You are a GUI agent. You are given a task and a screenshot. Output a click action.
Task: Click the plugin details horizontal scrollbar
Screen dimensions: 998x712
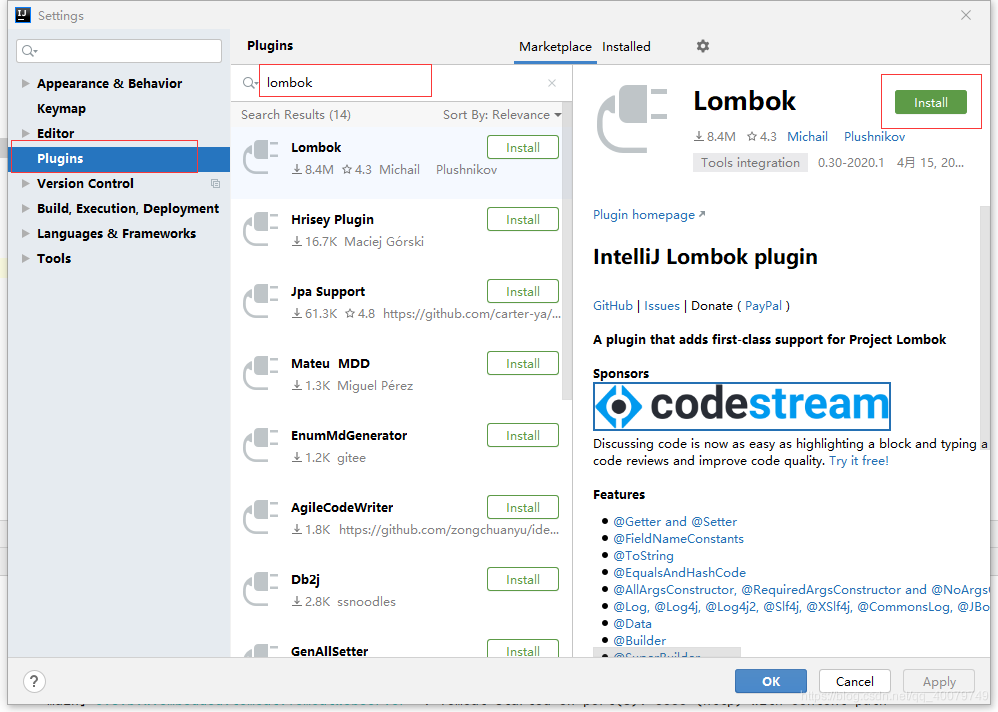coord(667,652)
